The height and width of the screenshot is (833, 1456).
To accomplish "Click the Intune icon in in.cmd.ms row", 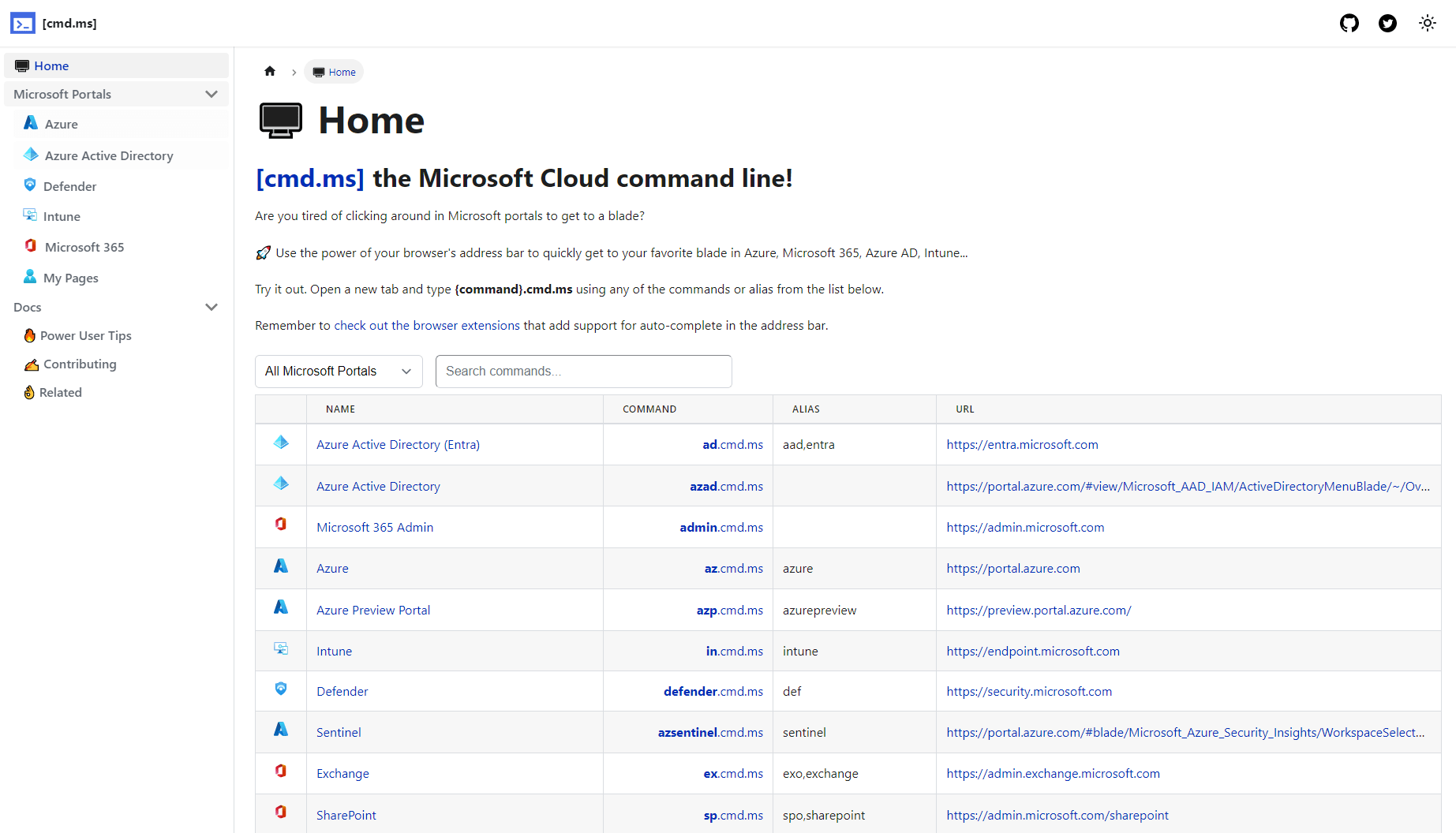I will point(281,648).
